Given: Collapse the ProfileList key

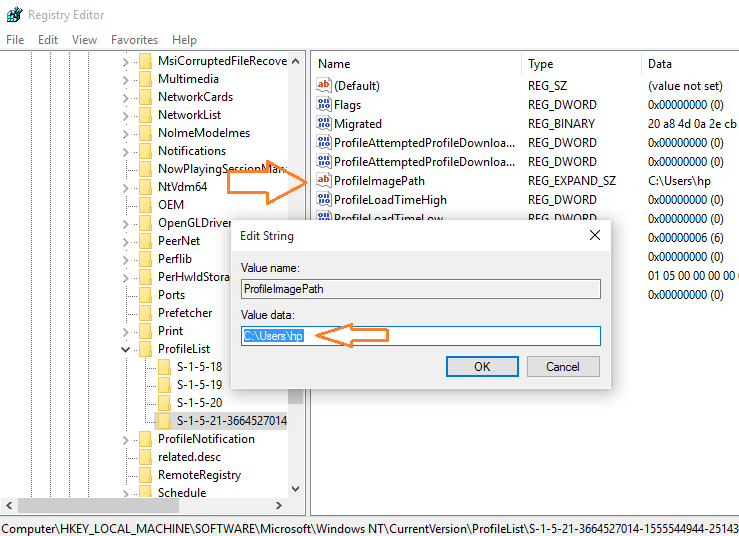Looking at the screenshot, I should [125, 349].
